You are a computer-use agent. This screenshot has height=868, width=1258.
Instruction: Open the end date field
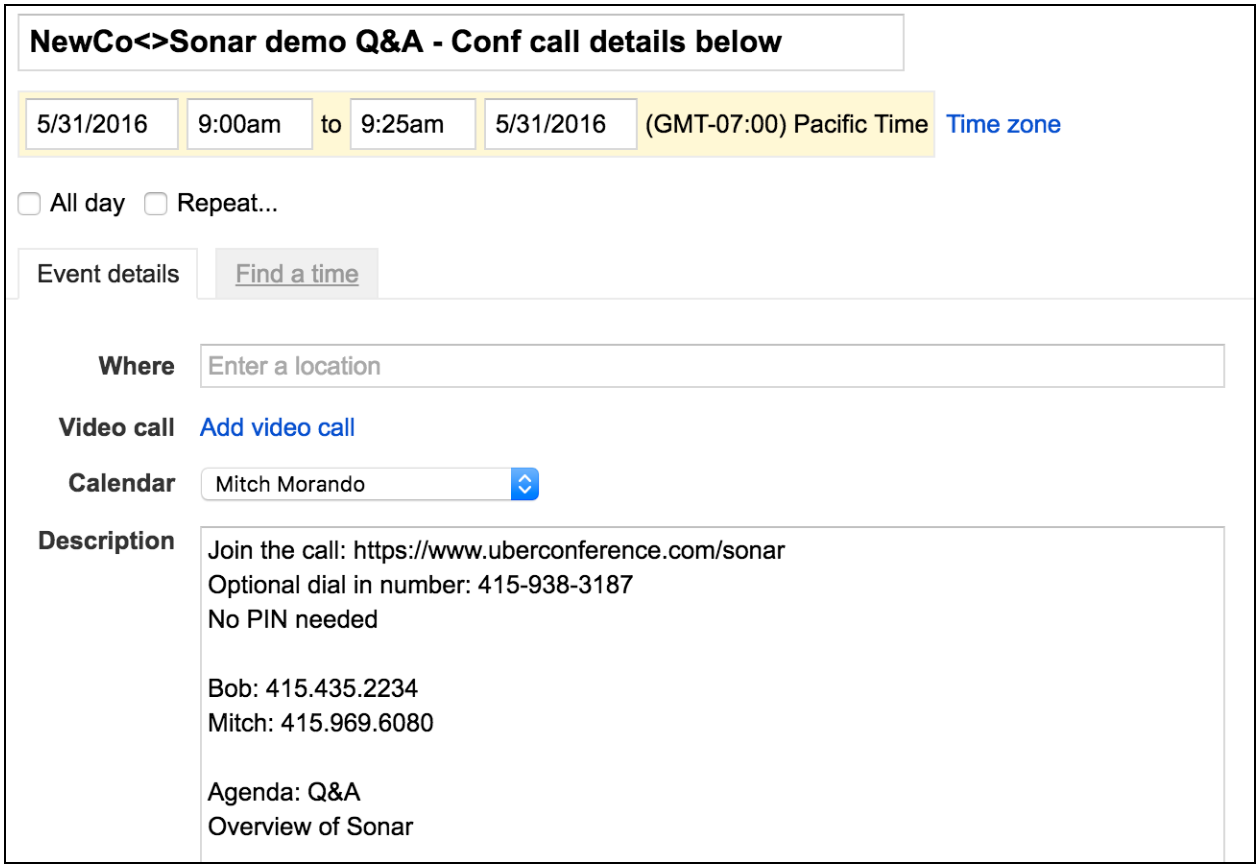560,124
